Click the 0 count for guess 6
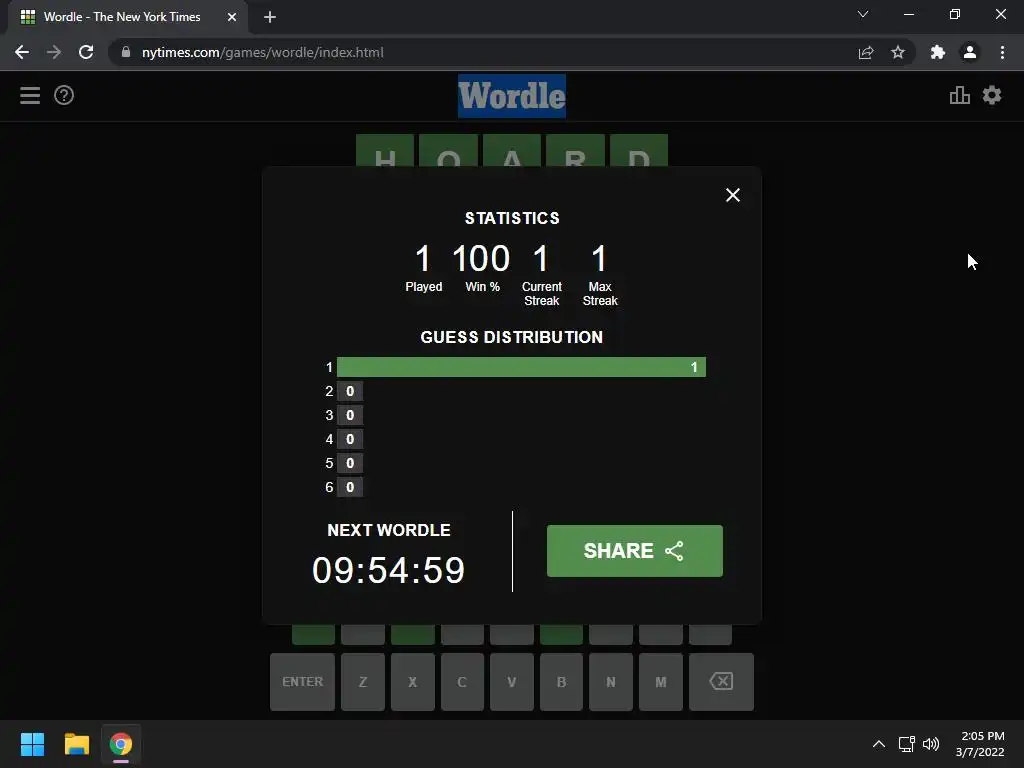1024x768 pixels. (x=350, y=487)
